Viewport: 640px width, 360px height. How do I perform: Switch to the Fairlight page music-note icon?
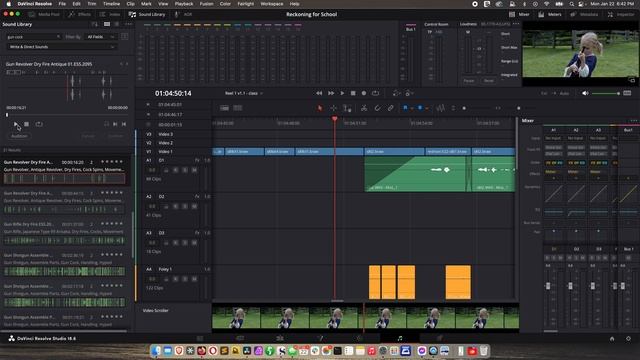pos(400,338)
